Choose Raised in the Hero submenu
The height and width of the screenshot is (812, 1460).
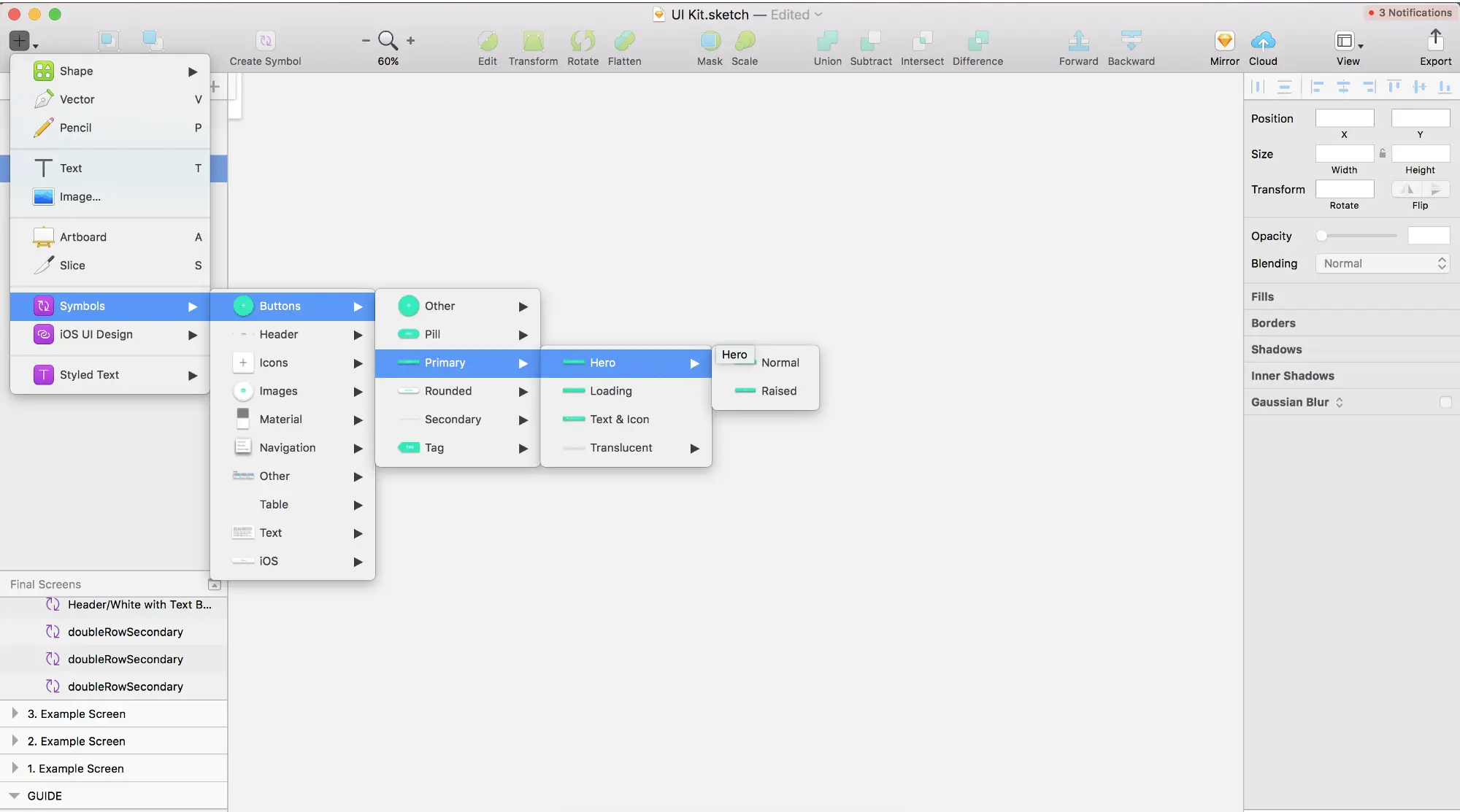(778, 391)
